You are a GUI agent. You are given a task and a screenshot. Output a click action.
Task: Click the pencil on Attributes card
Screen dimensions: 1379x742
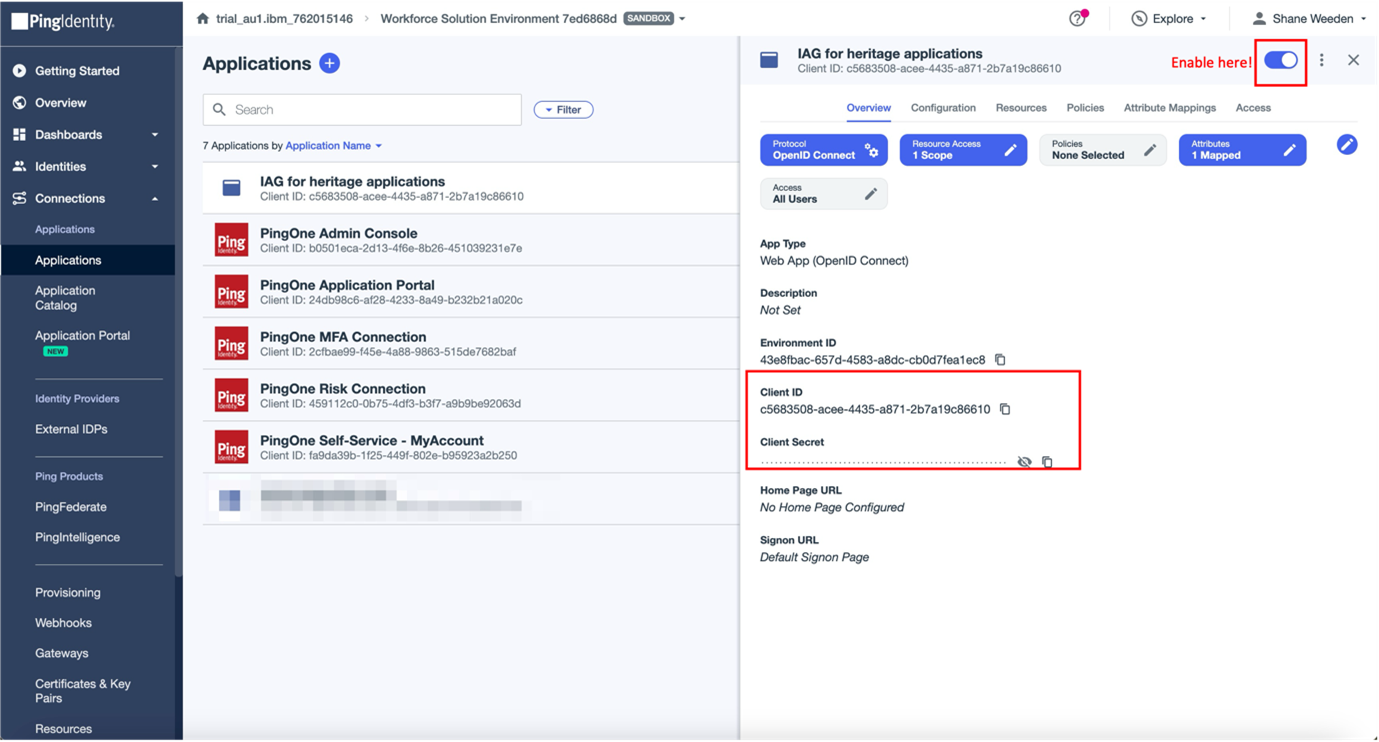pyautogui.click(x=1290, y=150)
